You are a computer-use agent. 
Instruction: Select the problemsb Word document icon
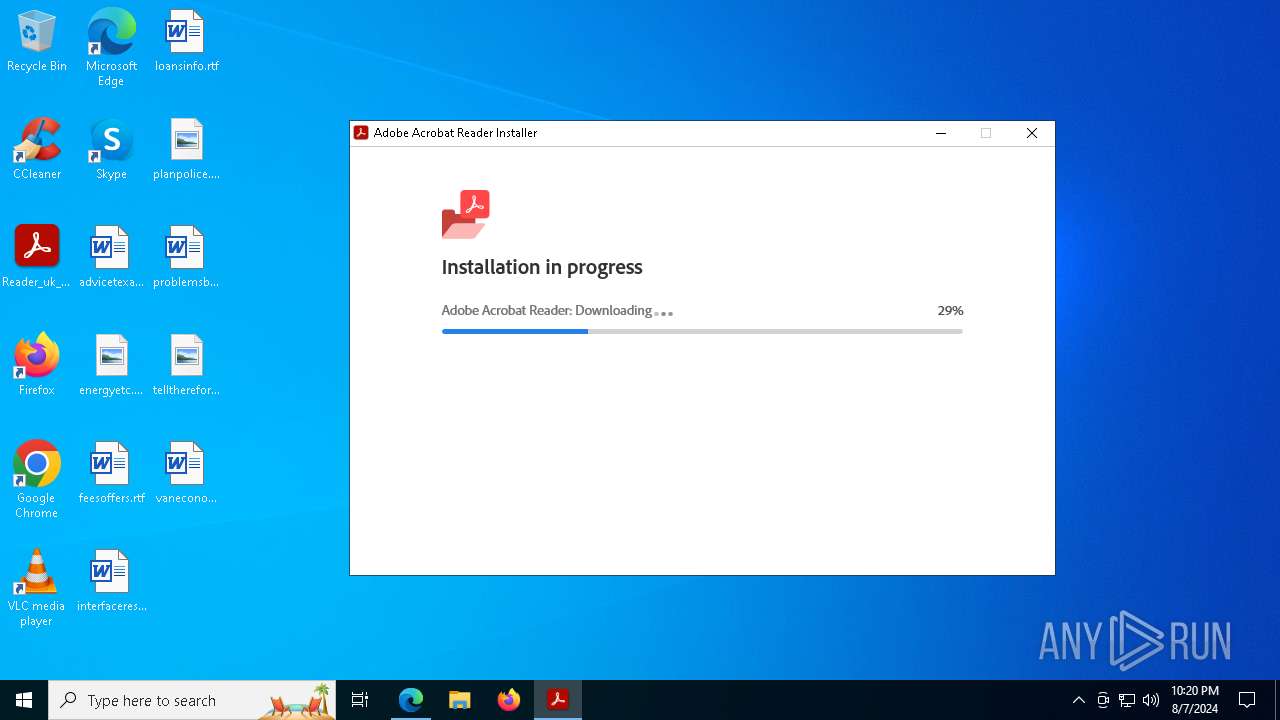[186, 257]
